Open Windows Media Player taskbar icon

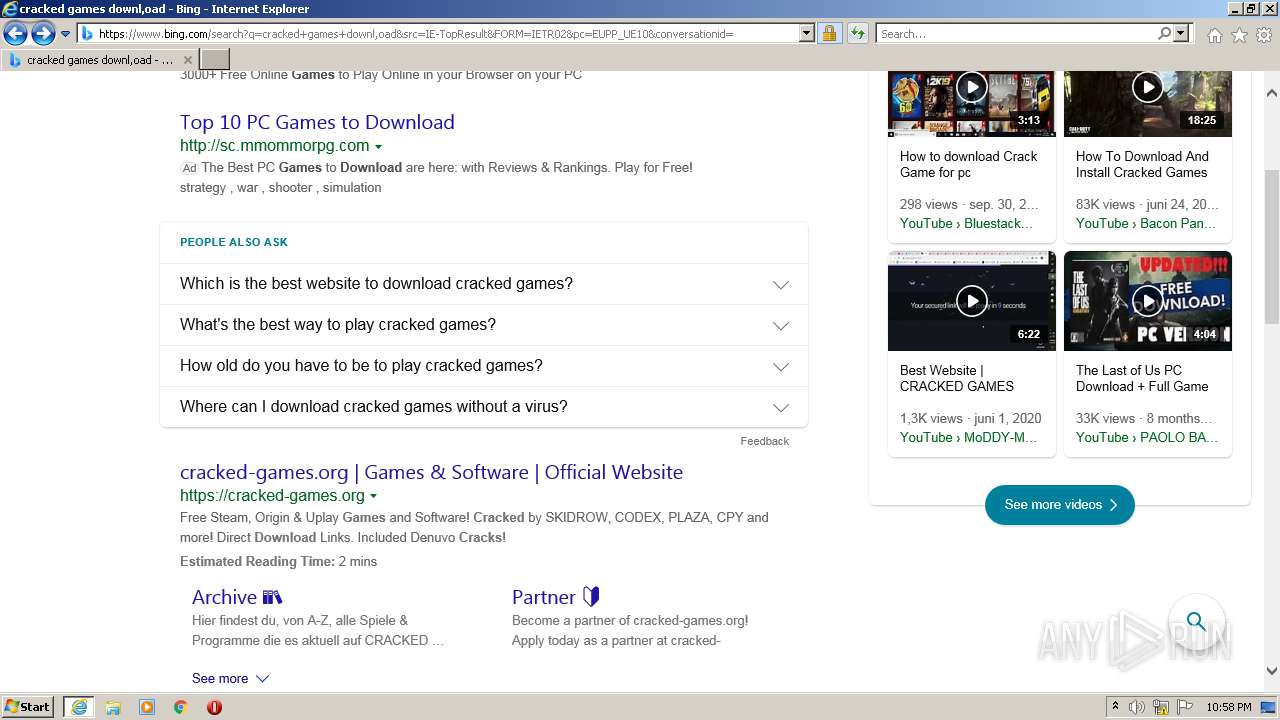coord(147,707)
